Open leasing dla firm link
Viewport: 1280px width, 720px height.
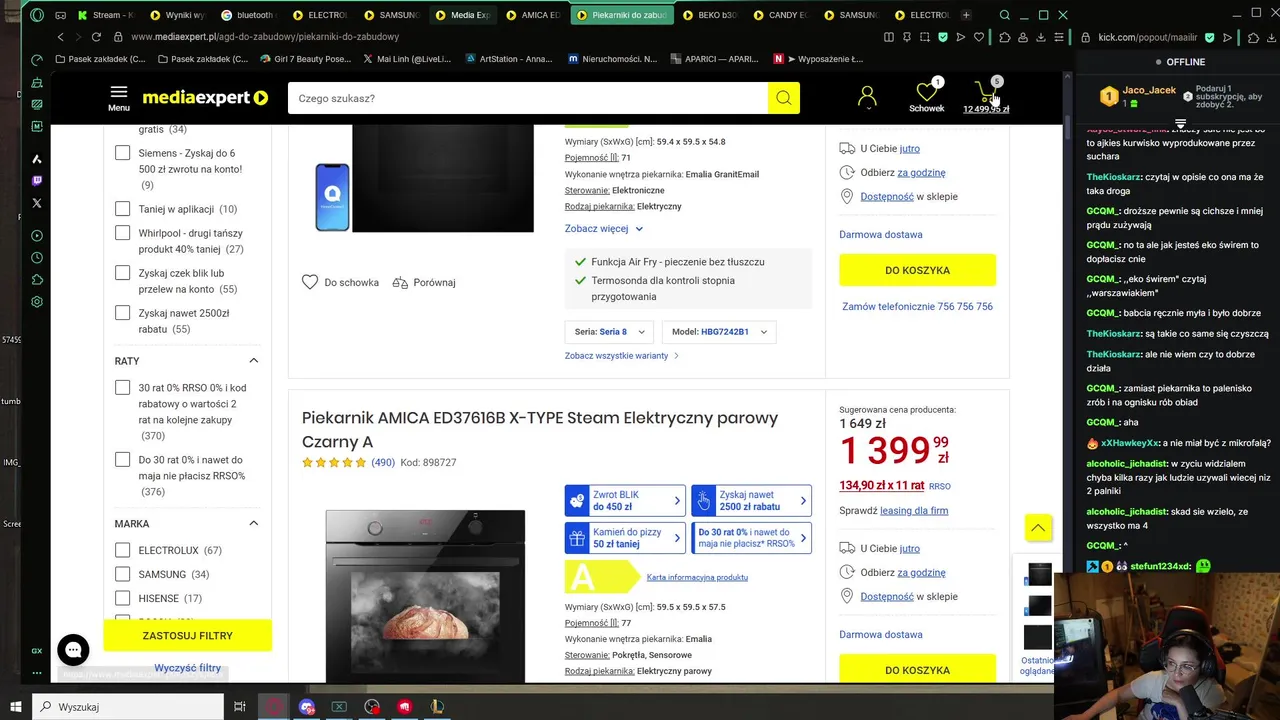pos(914,511)
